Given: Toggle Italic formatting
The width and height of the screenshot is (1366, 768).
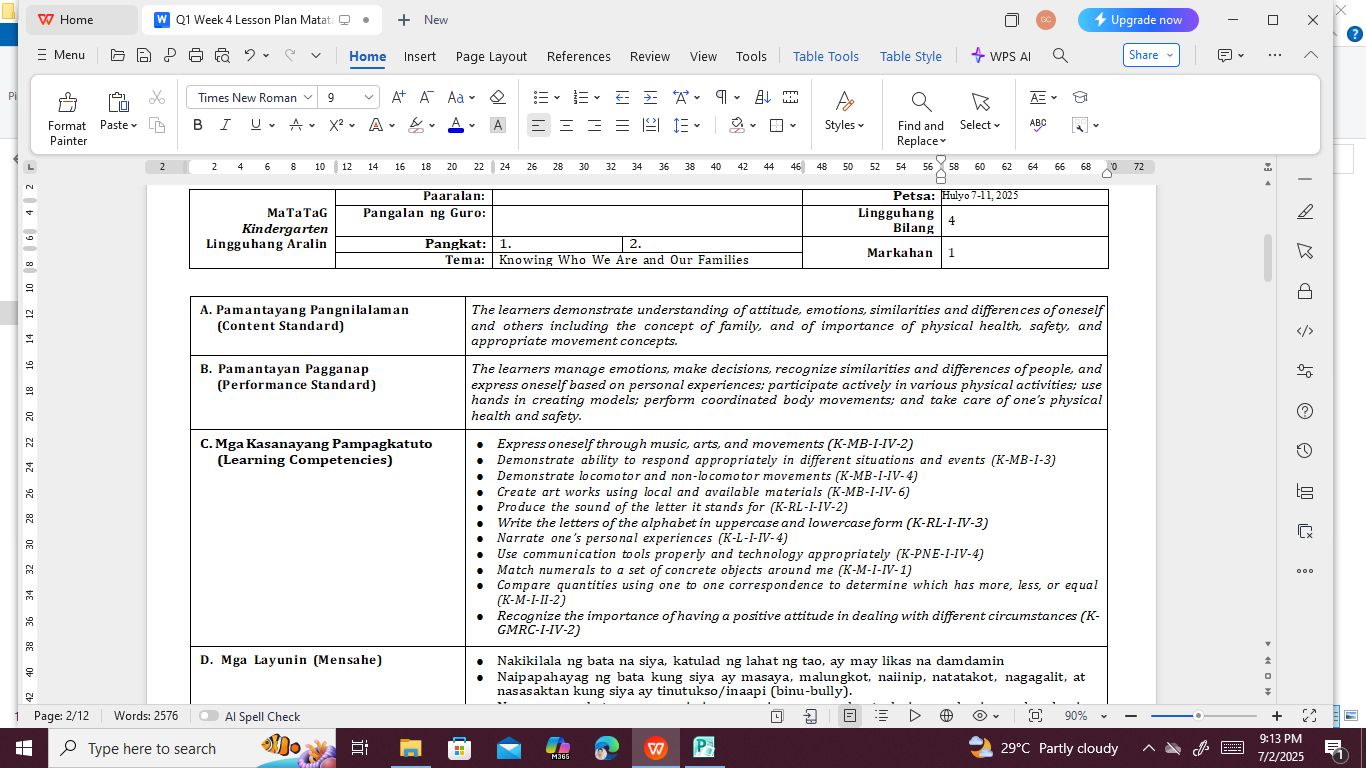Looking at the screenshot, I should [x=225, y=125].
